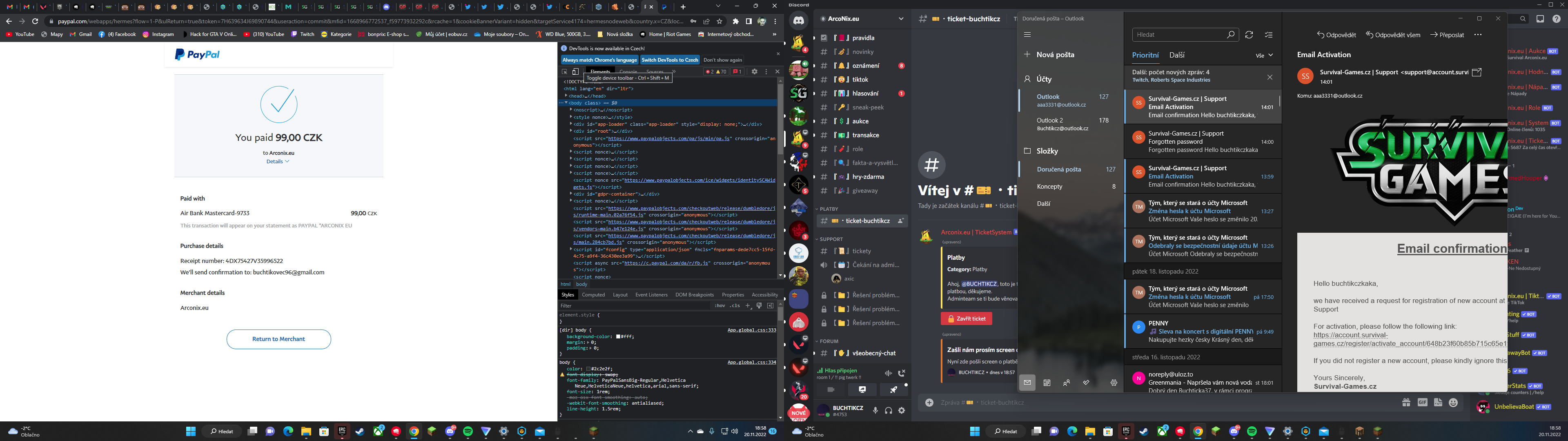Start a Discord activity with rocket icon
This screenshot has width=1568, height=441.
[893, 389]
